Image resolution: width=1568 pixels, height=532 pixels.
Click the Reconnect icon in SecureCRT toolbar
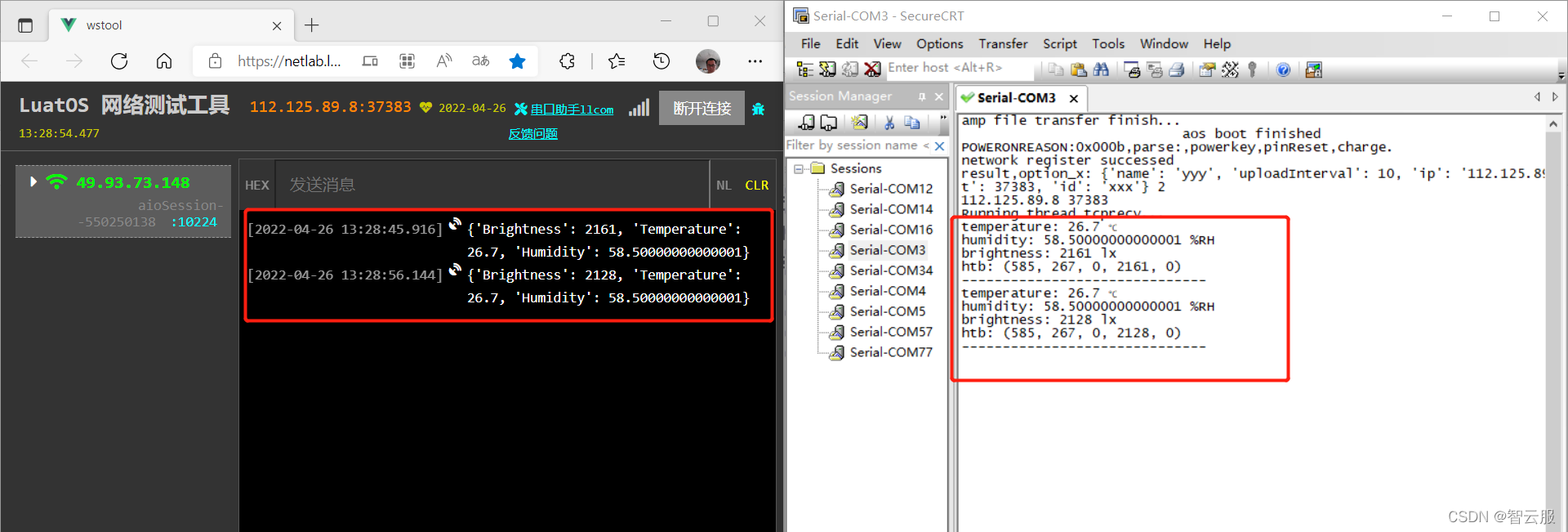(x=850, y=69)
